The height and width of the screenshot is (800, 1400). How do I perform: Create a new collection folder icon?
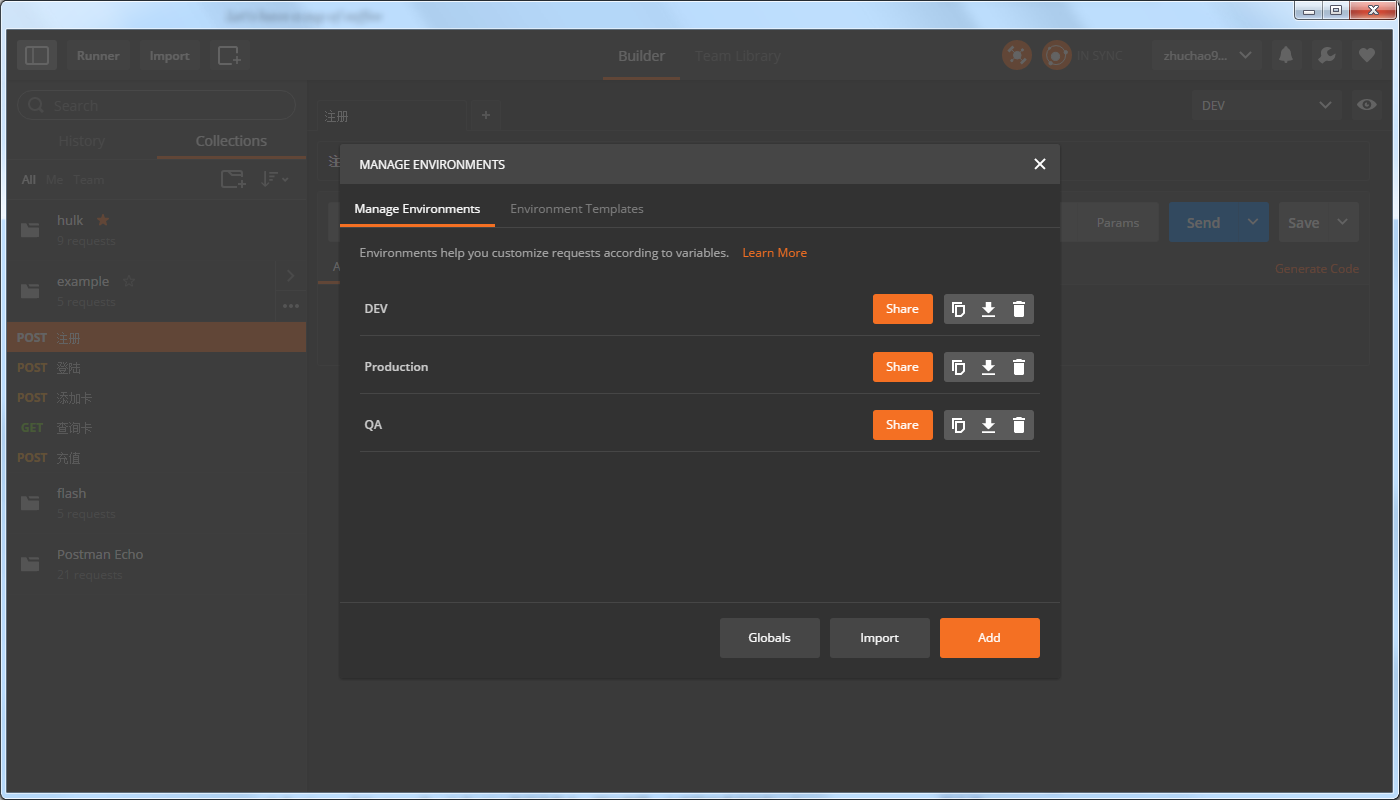point(233,179)
